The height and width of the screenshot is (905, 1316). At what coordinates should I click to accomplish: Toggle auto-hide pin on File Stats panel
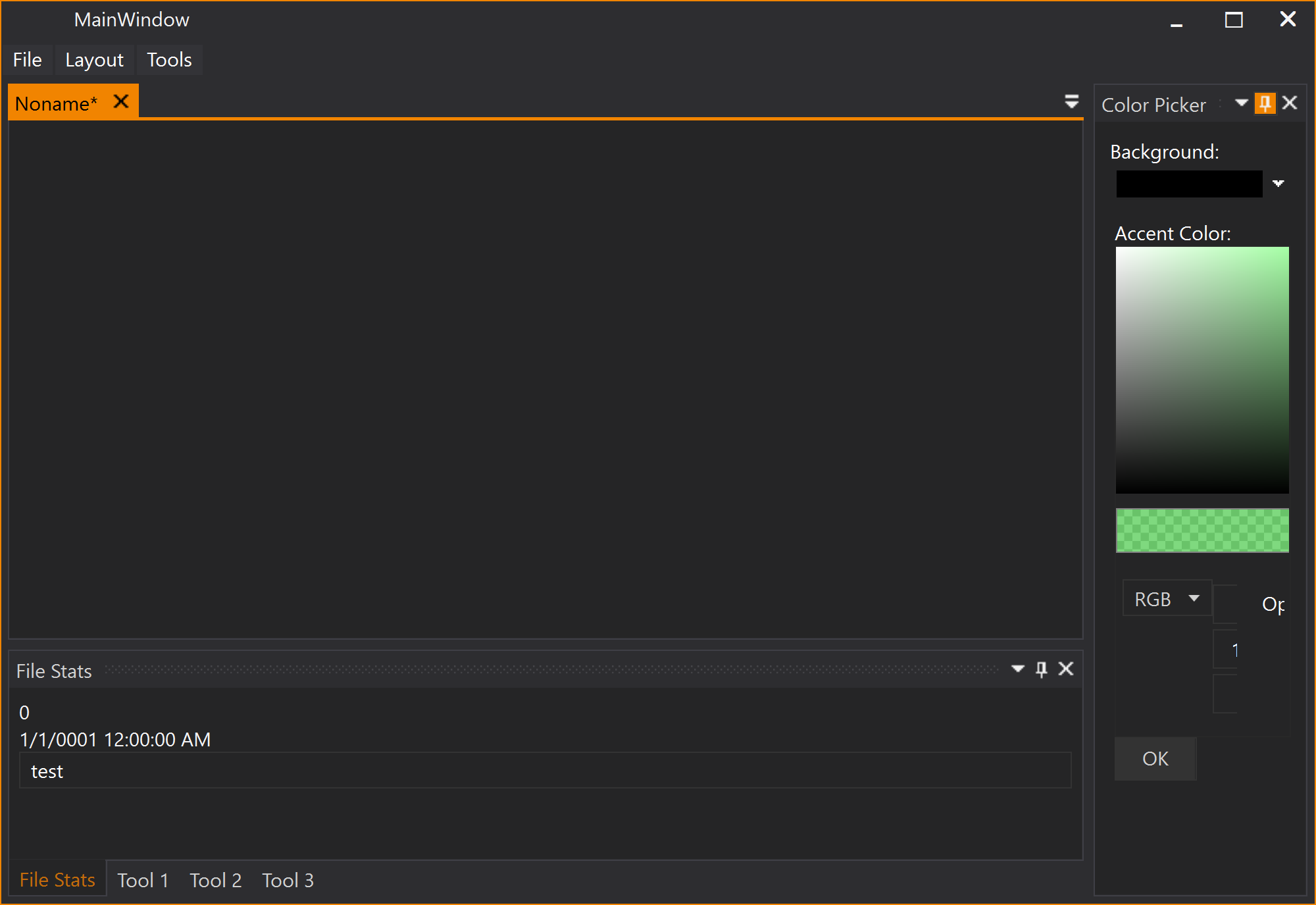1041,669
